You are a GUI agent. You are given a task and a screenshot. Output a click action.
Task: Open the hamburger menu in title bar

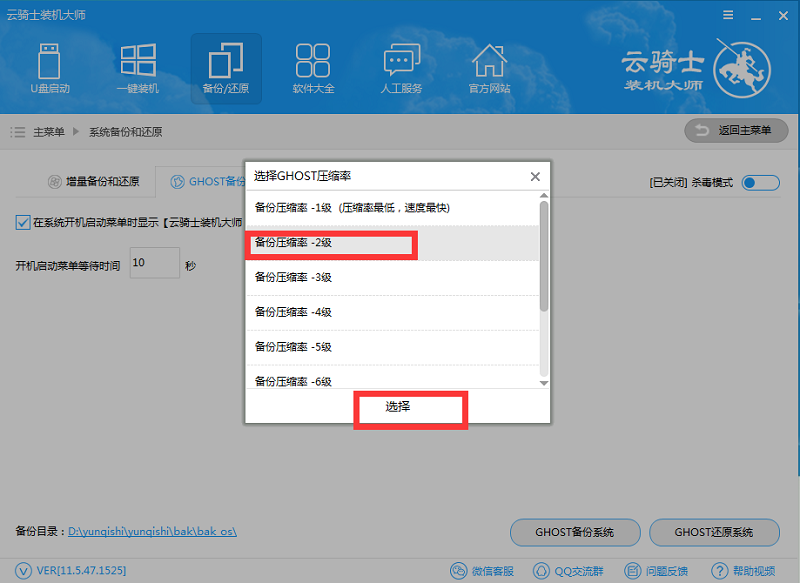pyautogui.click(x=728, y=15)
